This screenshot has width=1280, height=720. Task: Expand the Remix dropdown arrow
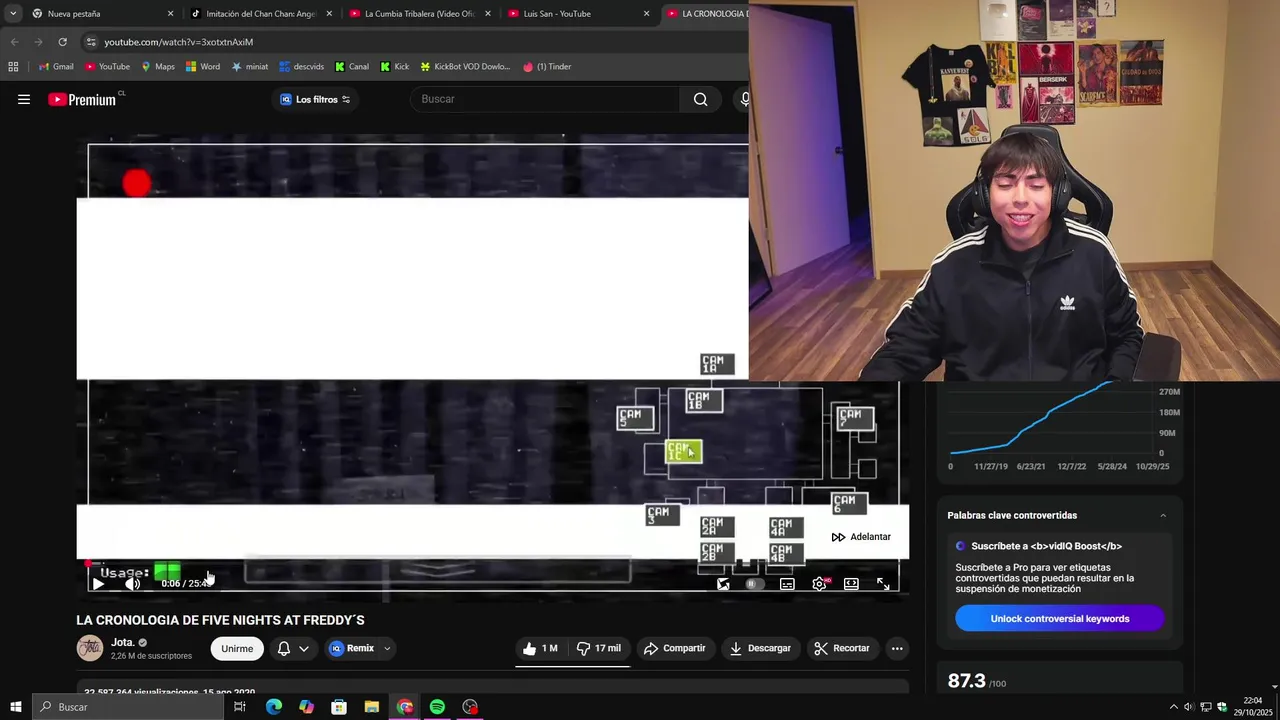click(x=387, y=648)
